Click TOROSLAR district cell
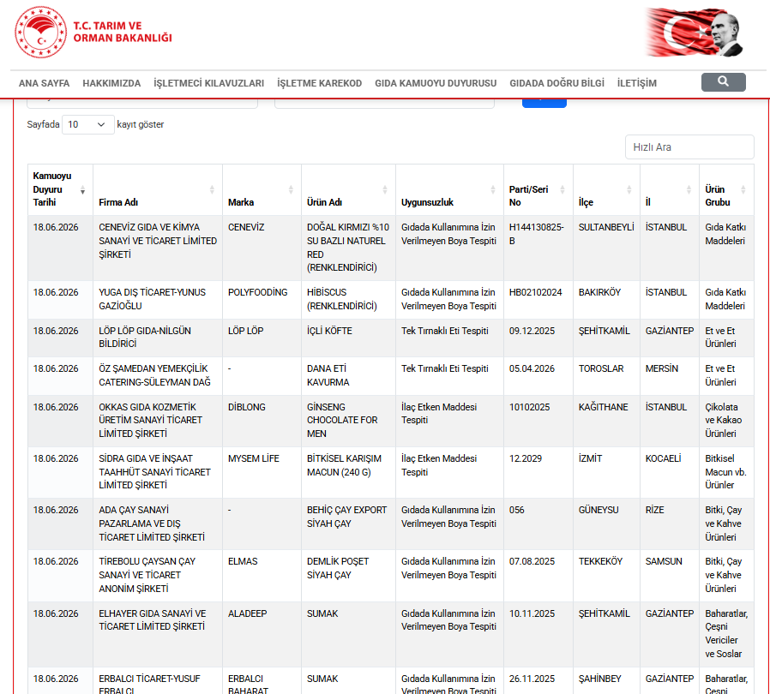Viewport: 770px width, 694px height. point(606,376)
